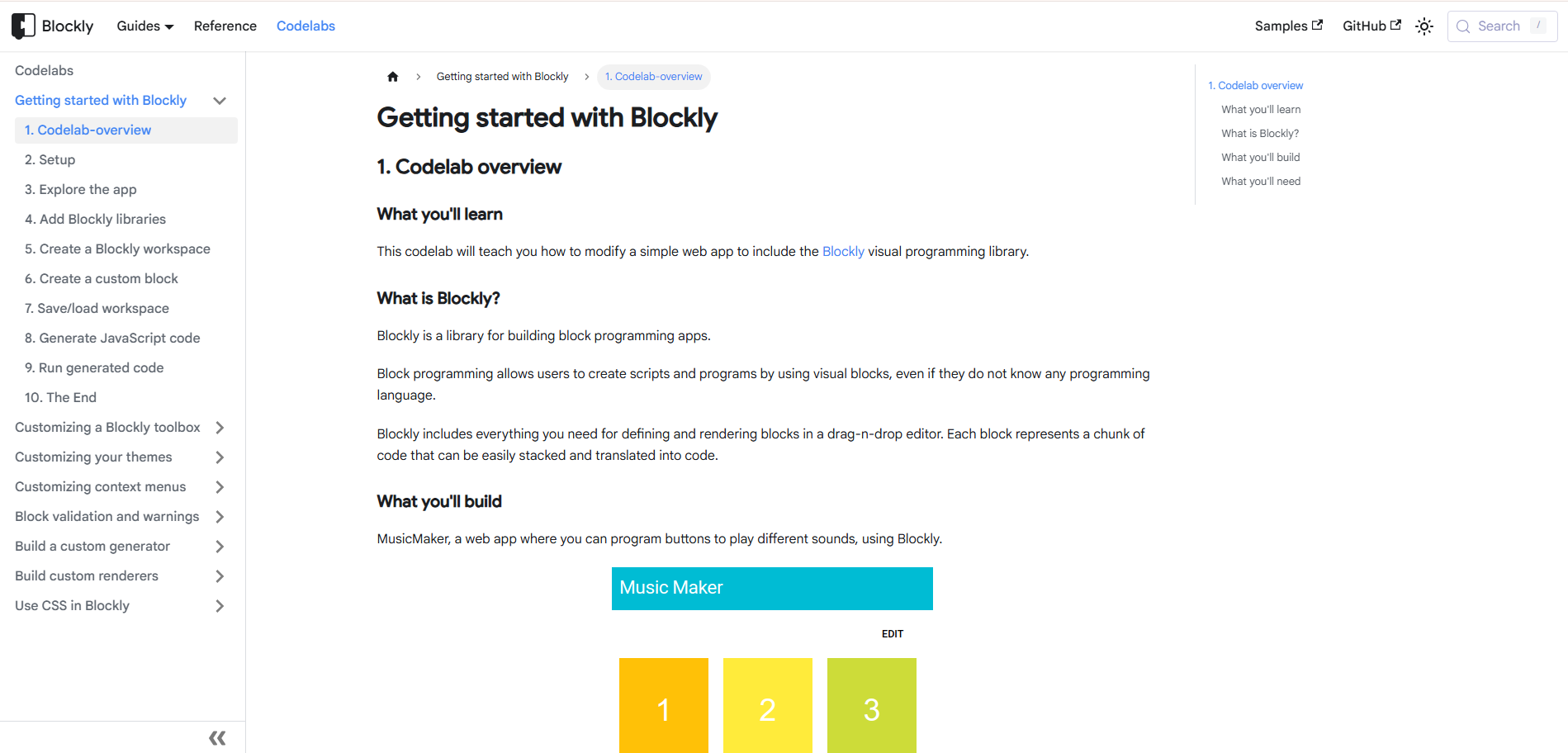Click the Blockly logo icon

coord(23,26)
